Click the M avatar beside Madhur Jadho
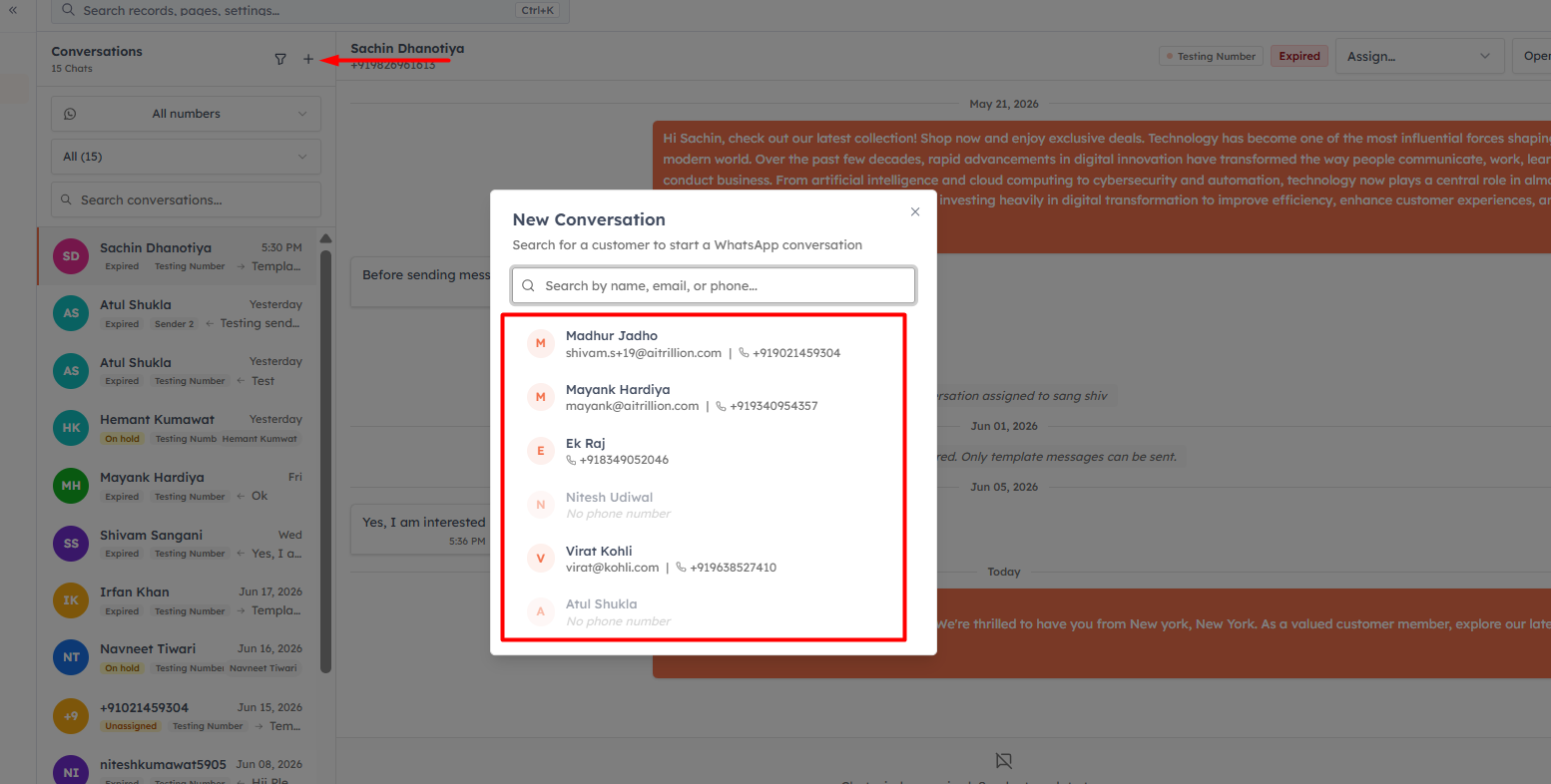1551x784 pixels. (541, 343)
